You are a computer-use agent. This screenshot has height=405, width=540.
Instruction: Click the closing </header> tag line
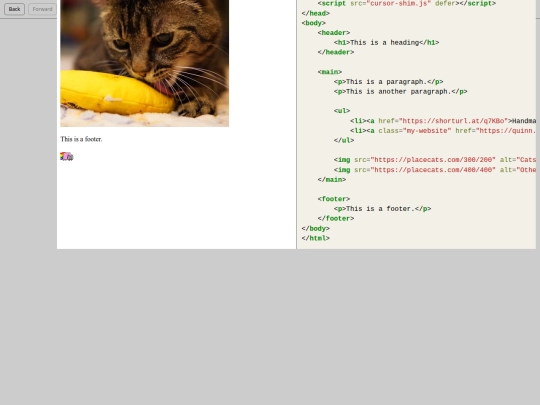(x=336, y=52)
